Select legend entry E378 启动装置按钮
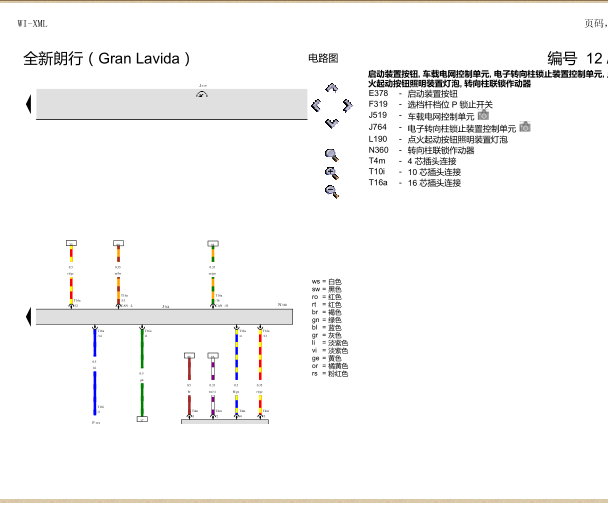 point(413,94)
